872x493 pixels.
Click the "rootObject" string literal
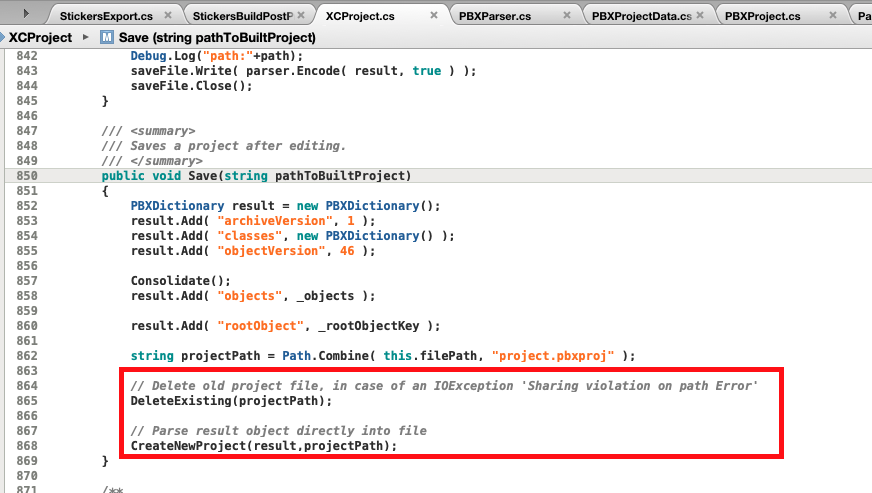point(260,326)
